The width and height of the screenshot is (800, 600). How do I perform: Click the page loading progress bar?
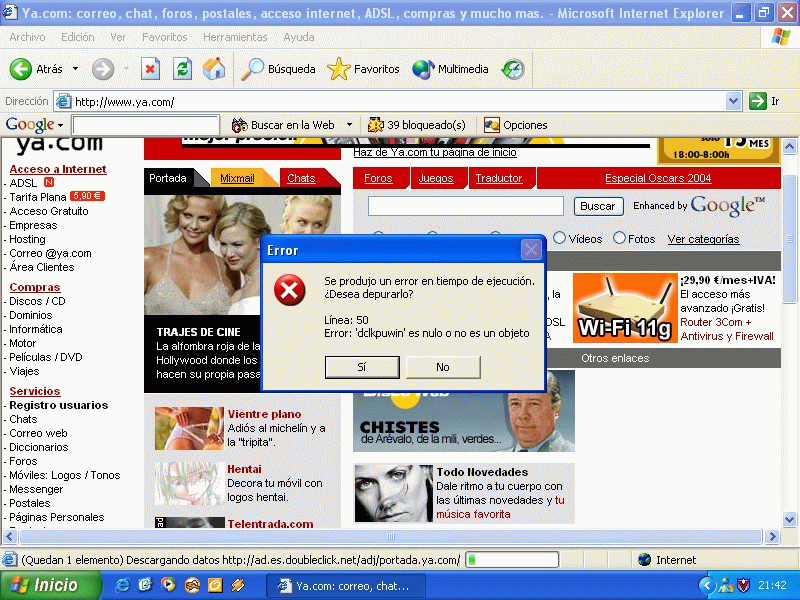click(x=512, y=560)
